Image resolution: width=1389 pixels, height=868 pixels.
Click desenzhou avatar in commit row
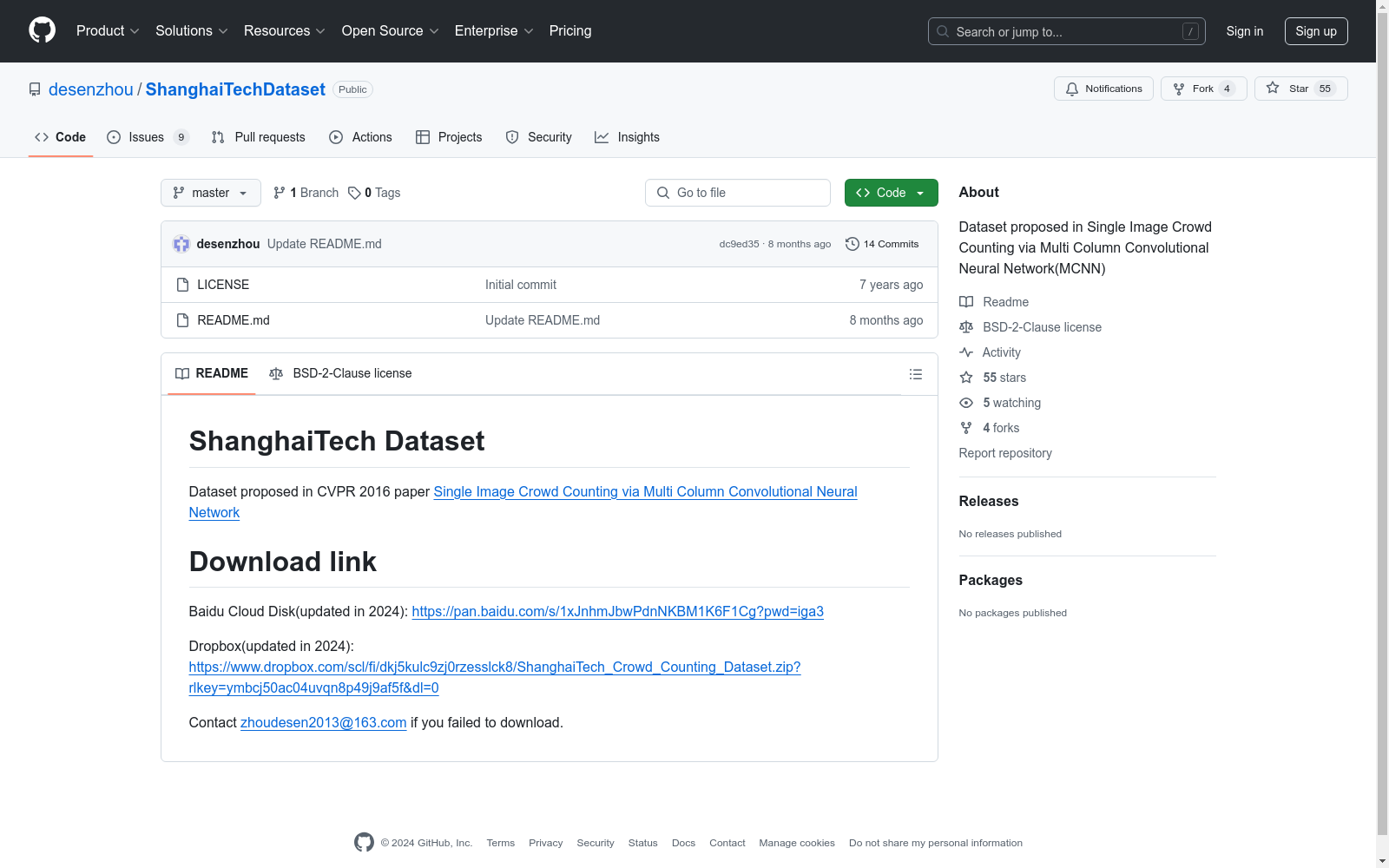(181, 244)
